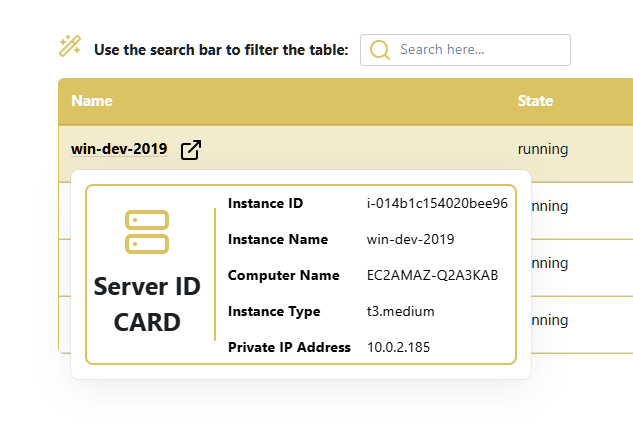Click the Name column header
The height and width of the screenshot is (438, 633).
92,101
